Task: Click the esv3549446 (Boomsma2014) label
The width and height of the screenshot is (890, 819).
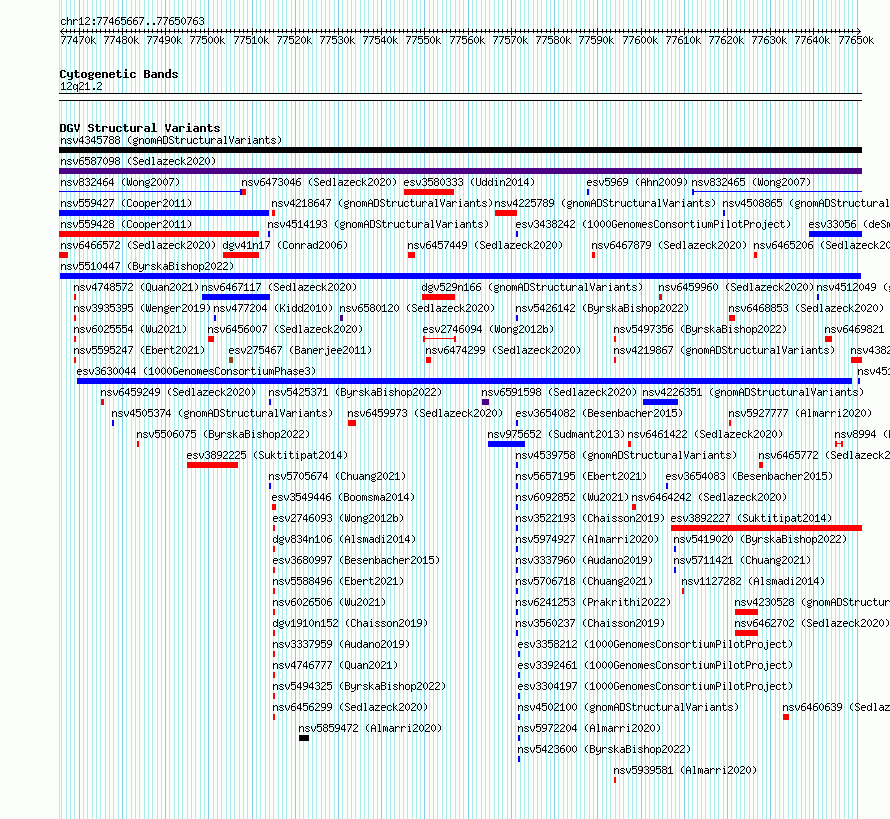Action: [x=343, y=497]
